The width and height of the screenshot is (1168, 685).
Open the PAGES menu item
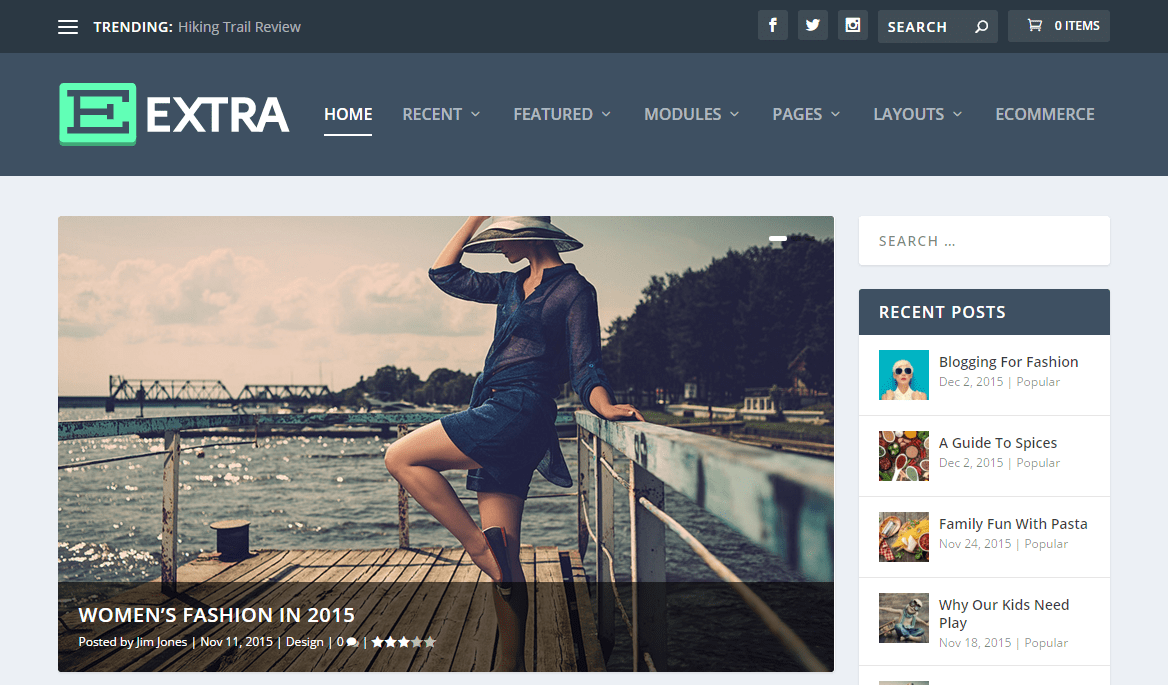pos(797,114)
